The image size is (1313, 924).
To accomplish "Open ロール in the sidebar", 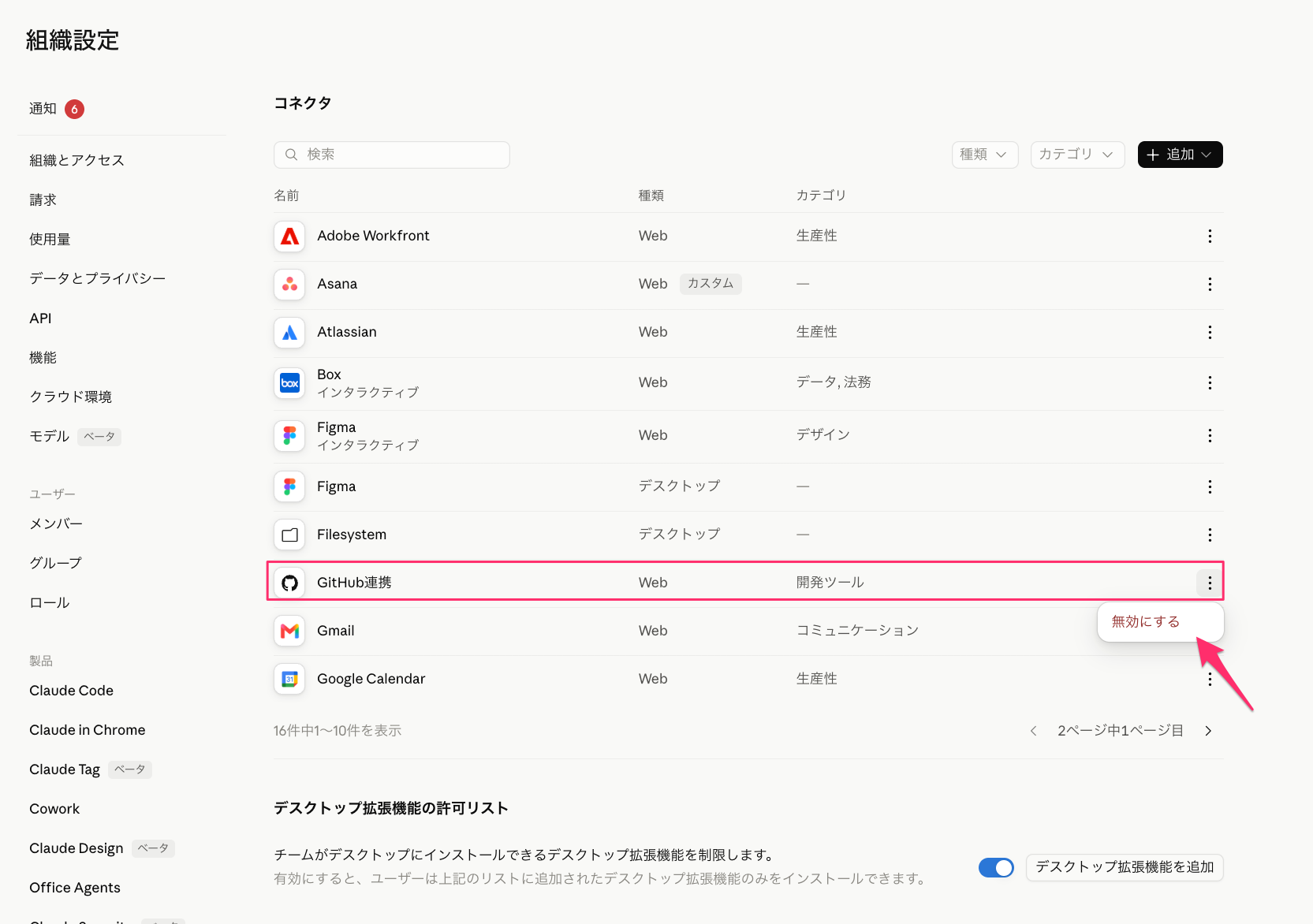I will [49, 603].
